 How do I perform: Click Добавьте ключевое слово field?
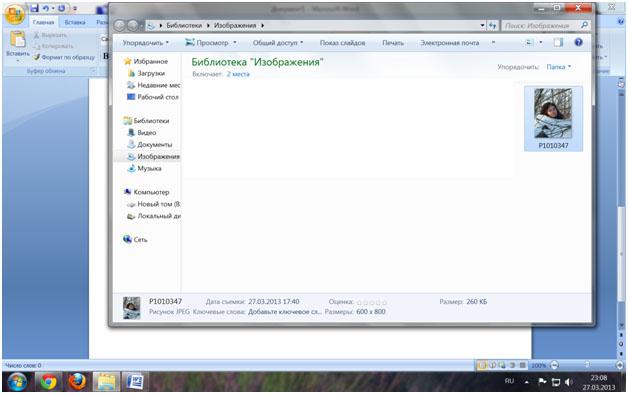pyautogui.click(x=284, y=312)
